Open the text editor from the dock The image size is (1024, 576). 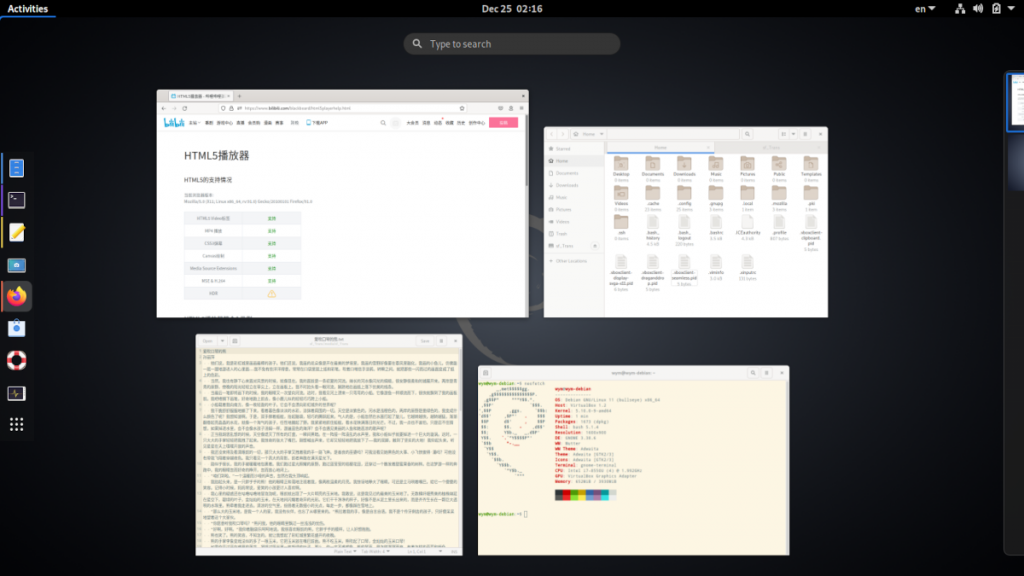click(16, 231)
